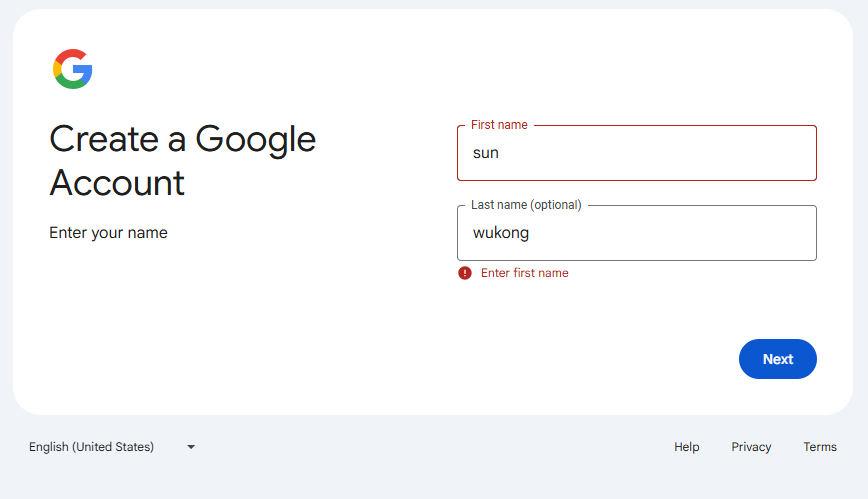Click the Google logo
868x499 pixels.
click(x=72, y=69)
